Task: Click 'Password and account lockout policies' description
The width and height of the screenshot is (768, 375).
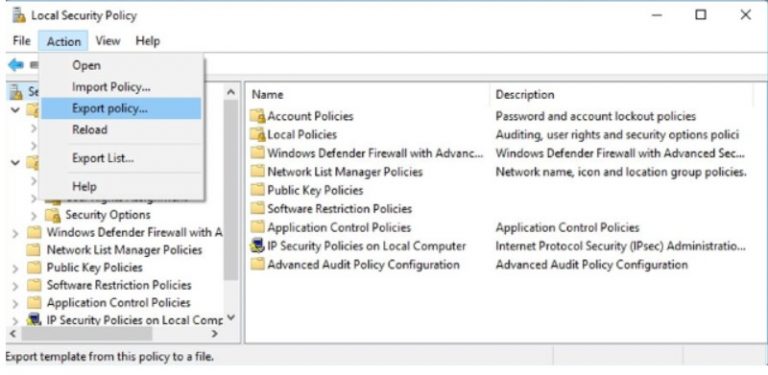Action: click(x=596, y=116)
